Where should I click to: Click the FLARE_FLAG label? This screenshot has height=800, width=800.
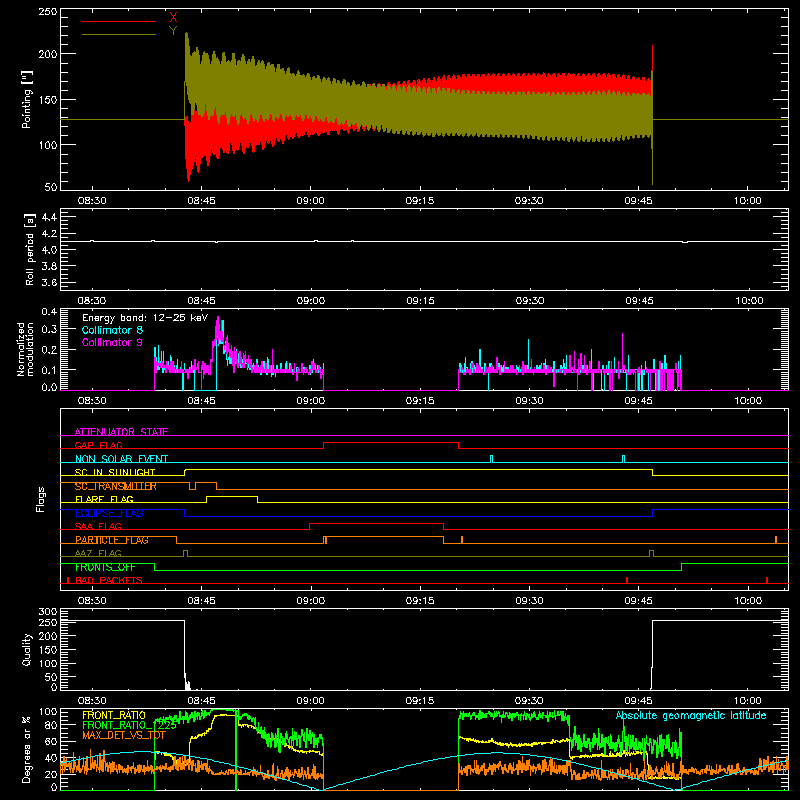coord(104,499)
